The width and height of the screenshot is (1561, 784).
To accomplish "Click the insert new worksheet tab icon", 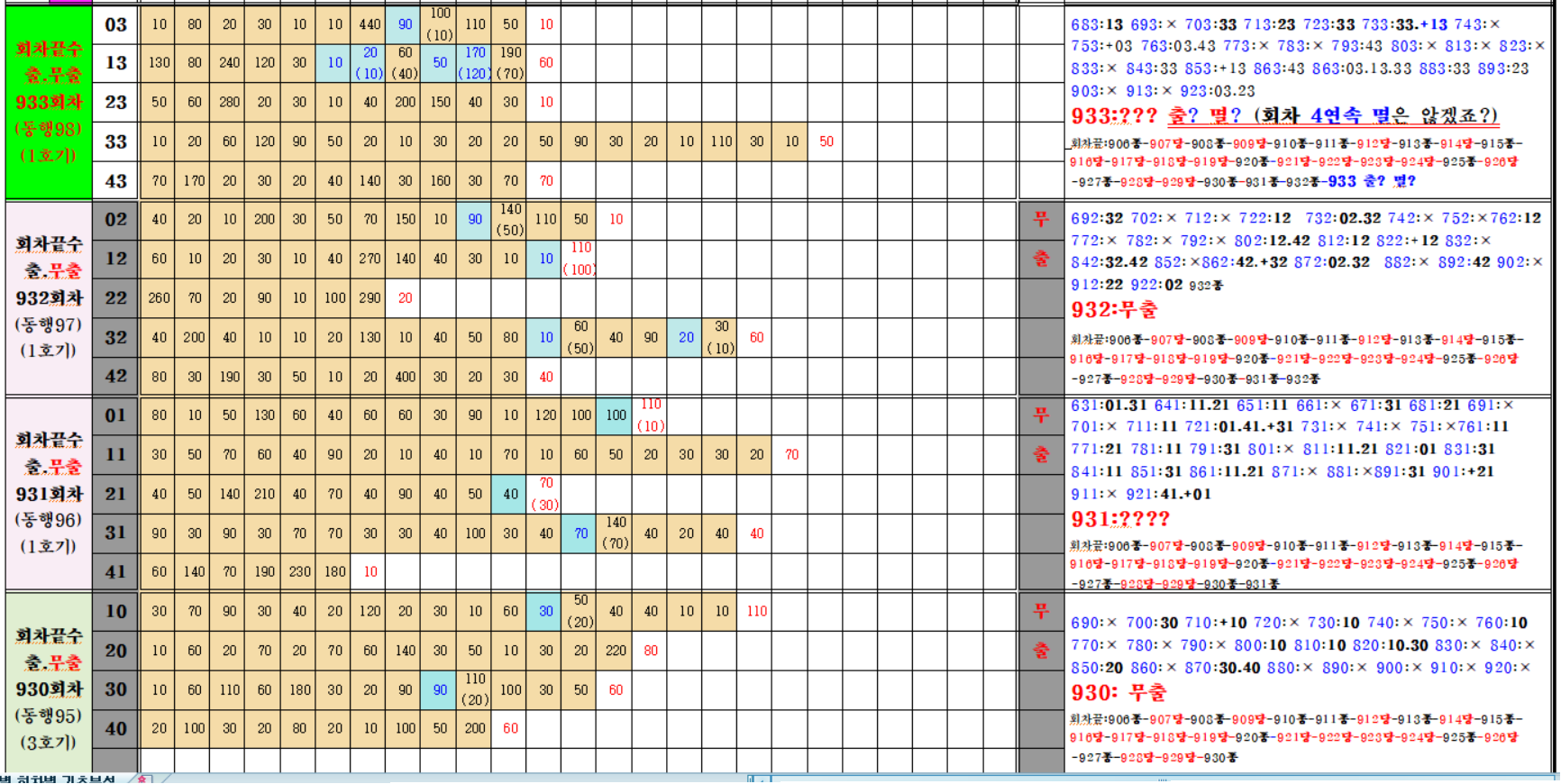I will (x=142, y=779).
